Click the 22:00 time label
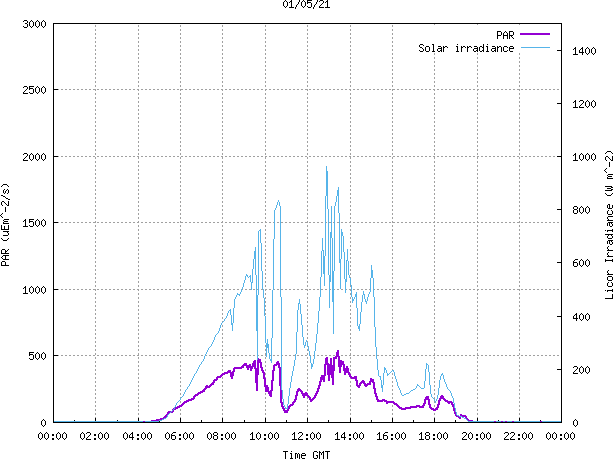This screenshot has height=459, width=613. pos(518,436)
